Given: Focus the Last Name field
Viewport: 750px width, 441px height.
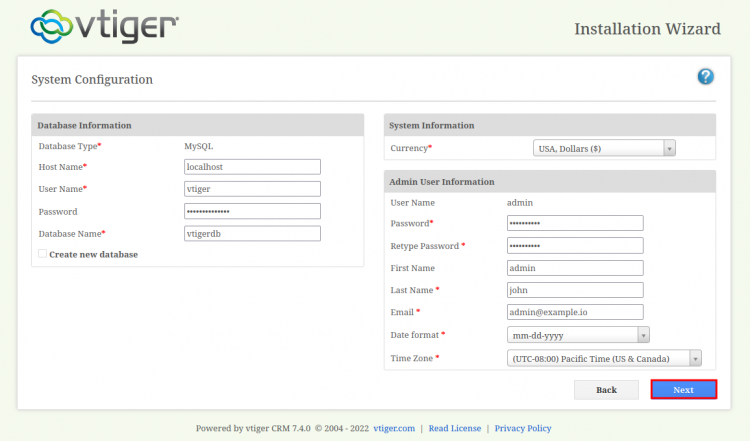Looking at the screenshot, I should point(575,290).
